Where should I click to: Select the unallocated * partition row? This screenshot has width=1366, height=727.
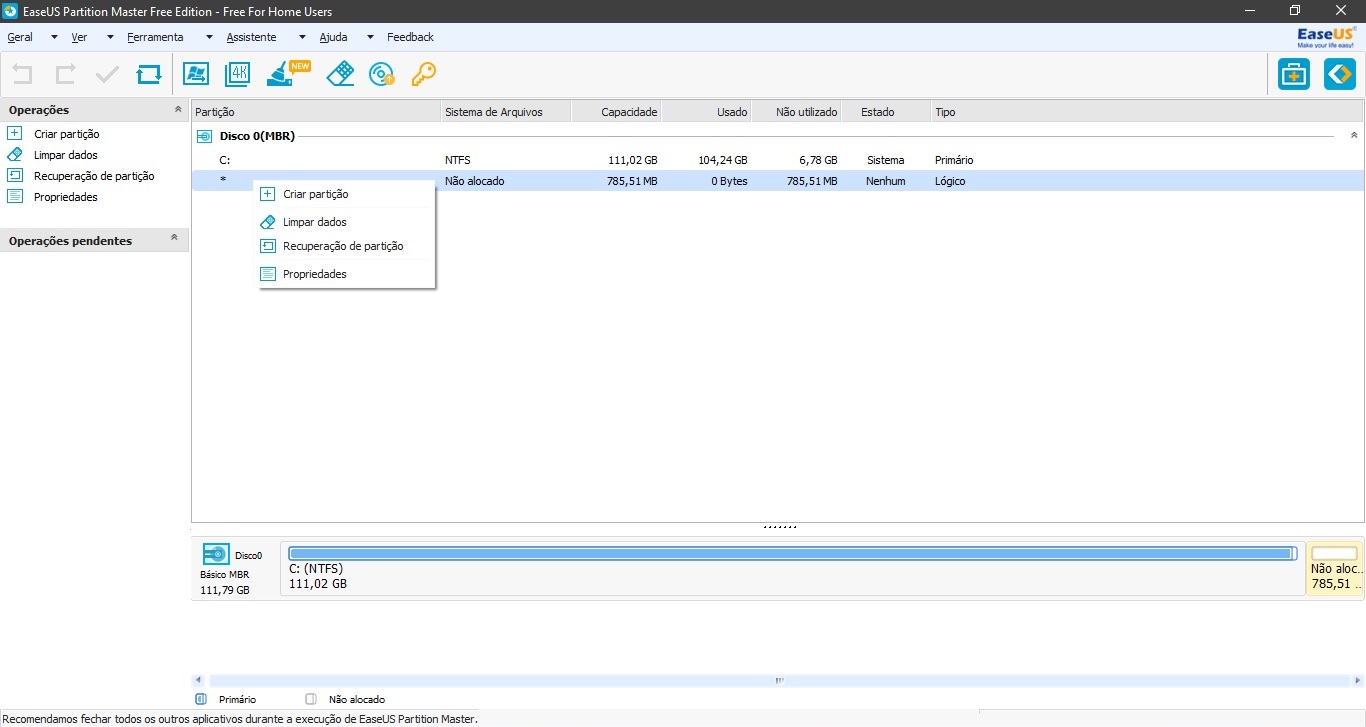(778, 181)
